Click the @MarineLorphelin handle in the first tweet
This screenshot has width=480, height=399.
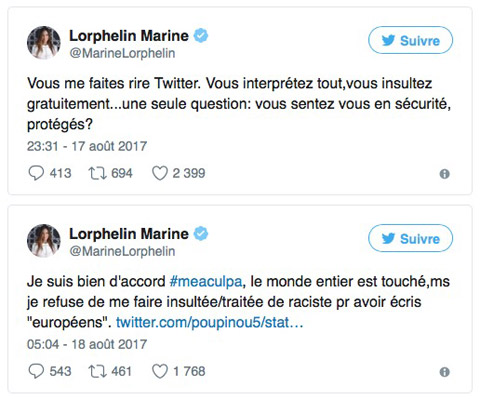[x=122, y=53]
